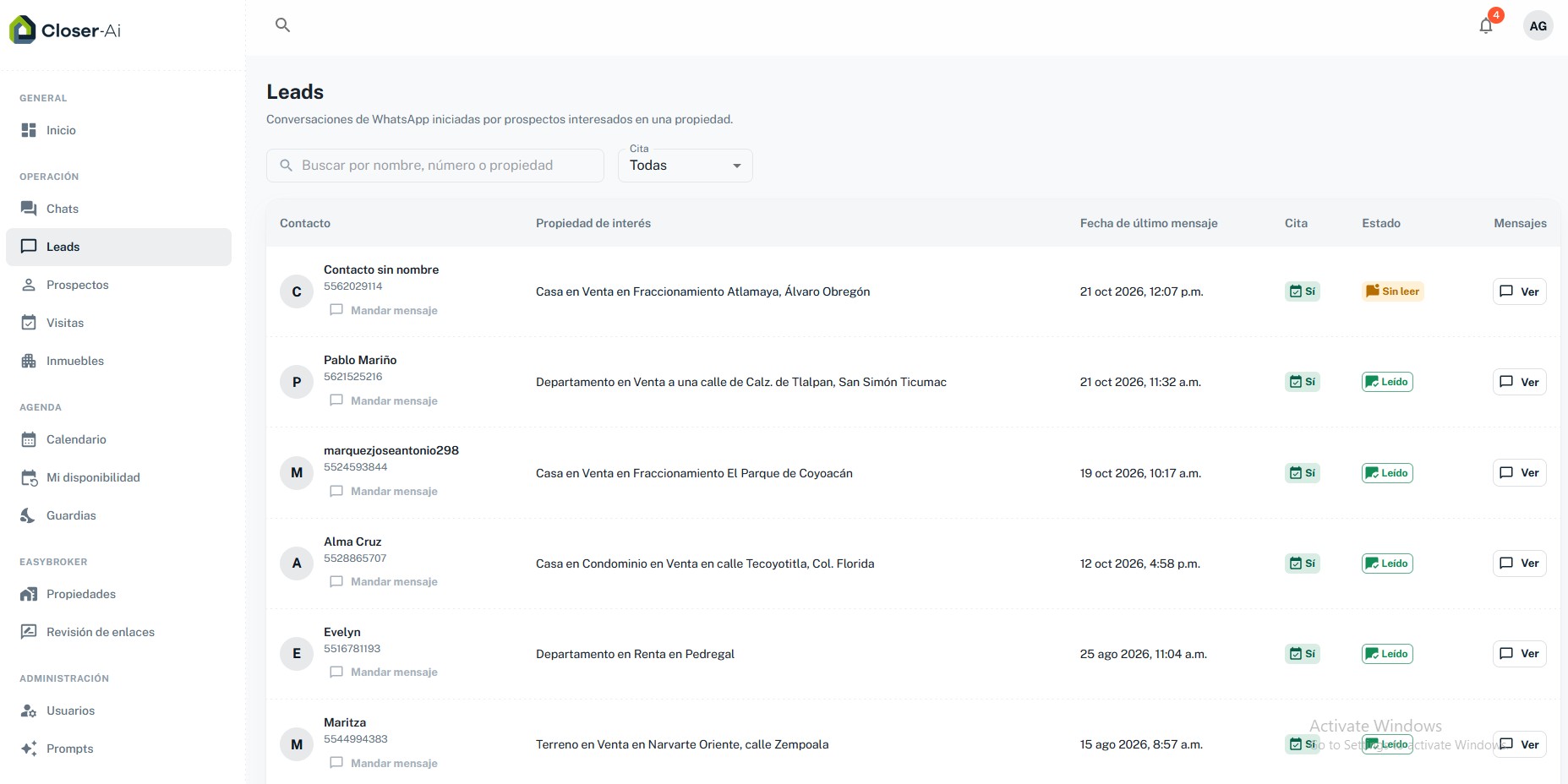The width and height of the screenshot is (1568, 784).
Task: Open the AG user avatar menu
Action: pyautogui.click(x=1538, y=26)
